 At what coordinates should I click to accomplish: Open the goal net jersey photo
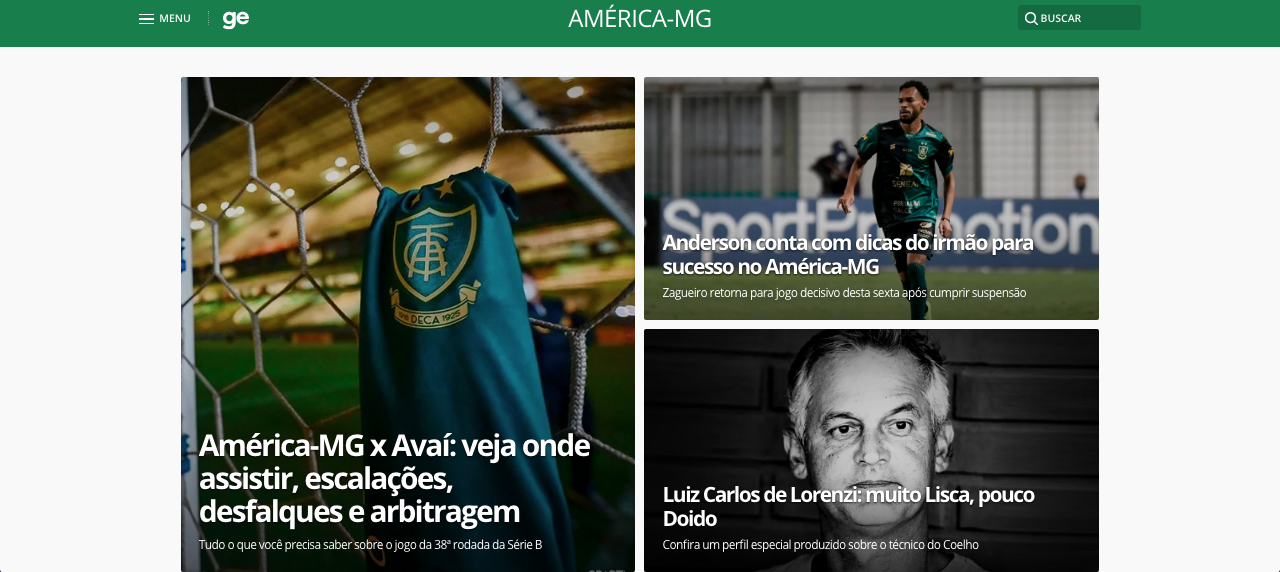click(x=408, y=250)
